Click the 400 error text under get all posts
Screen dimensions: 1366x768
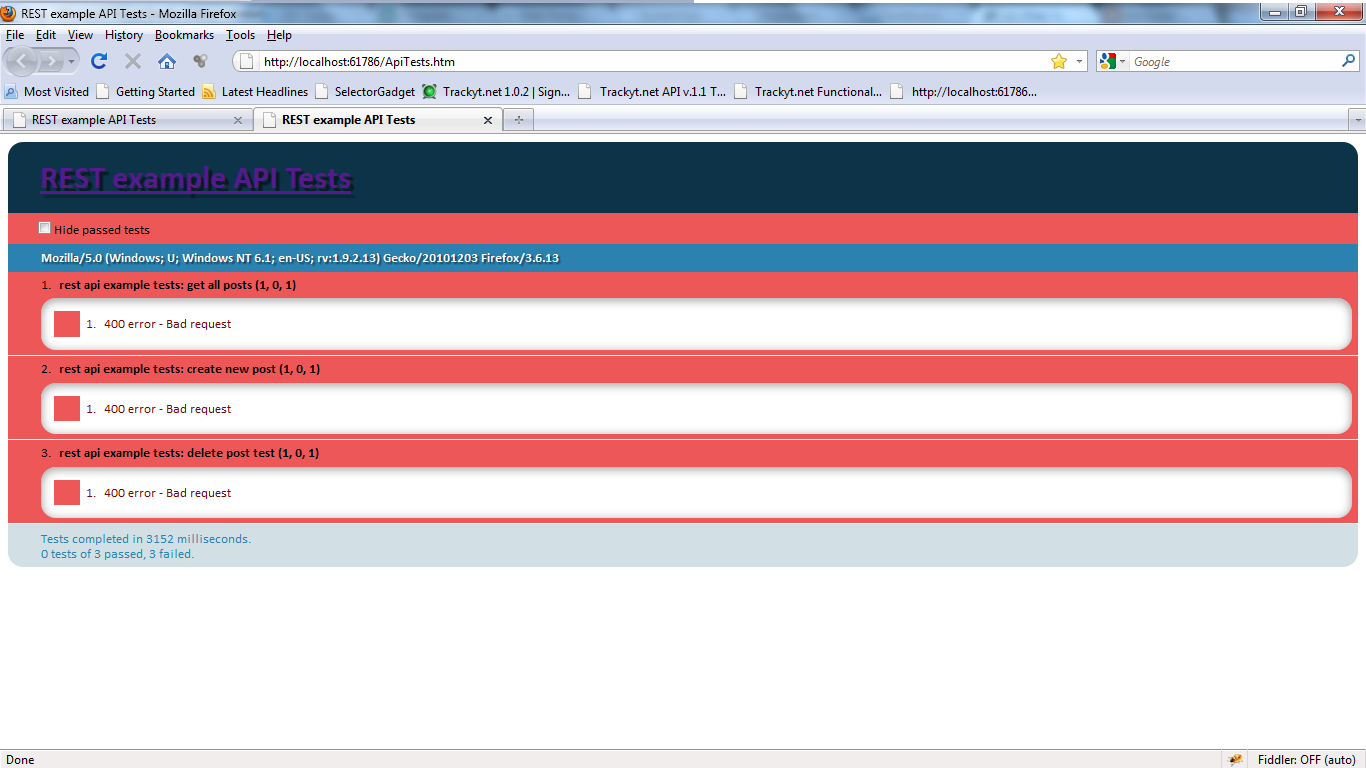tap(167, 324)
